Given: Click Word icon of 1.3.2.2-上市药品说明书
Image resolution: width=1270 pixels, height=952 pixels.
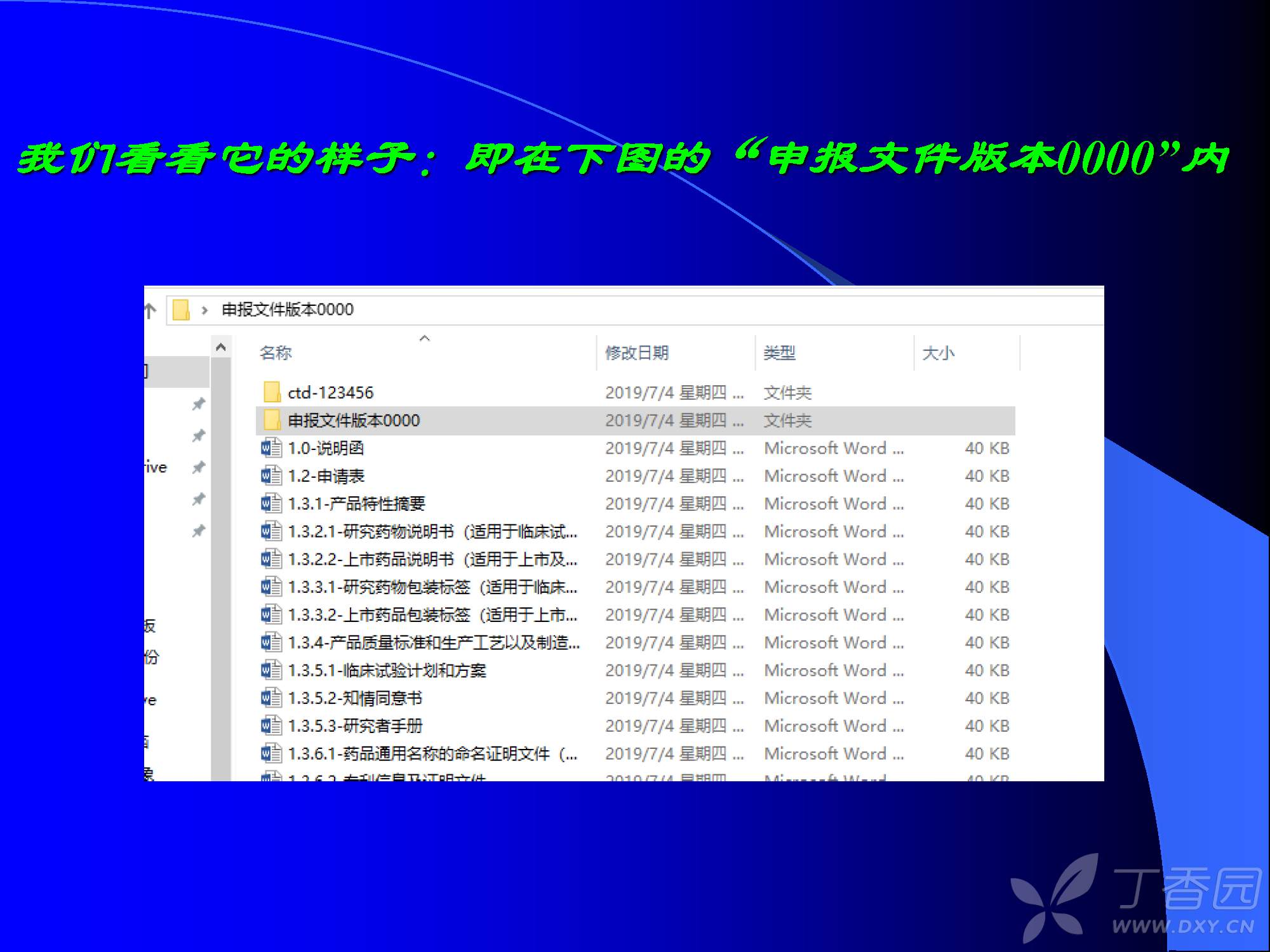Looking at the screenshot, I should coord(271,559).
